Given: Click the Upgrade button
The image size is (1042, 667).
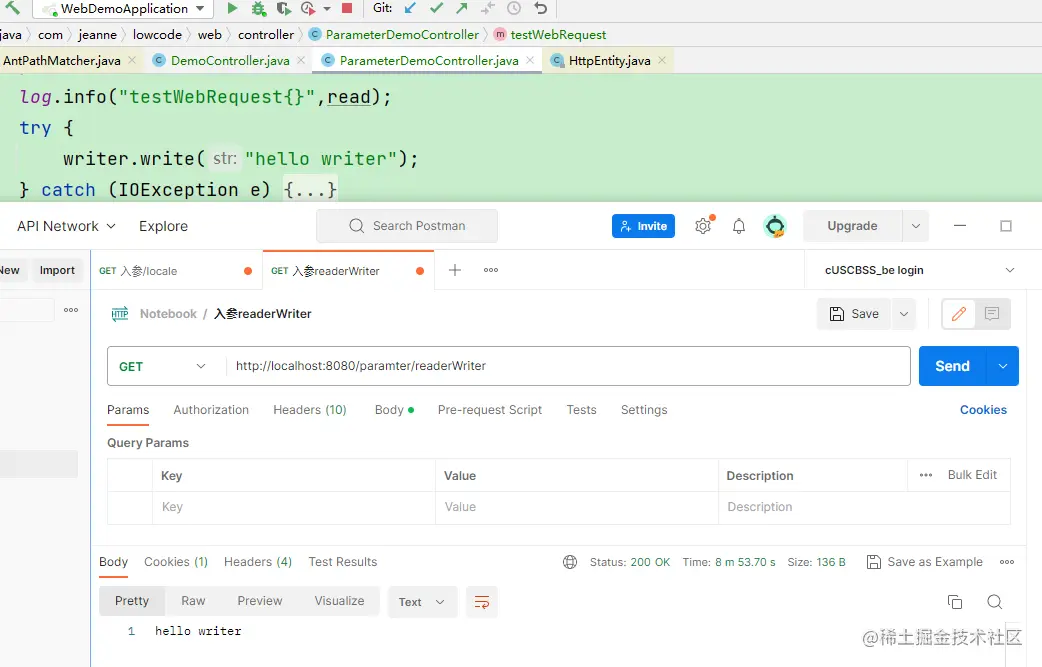Looking at the screenshot, I should coord(853,226).
